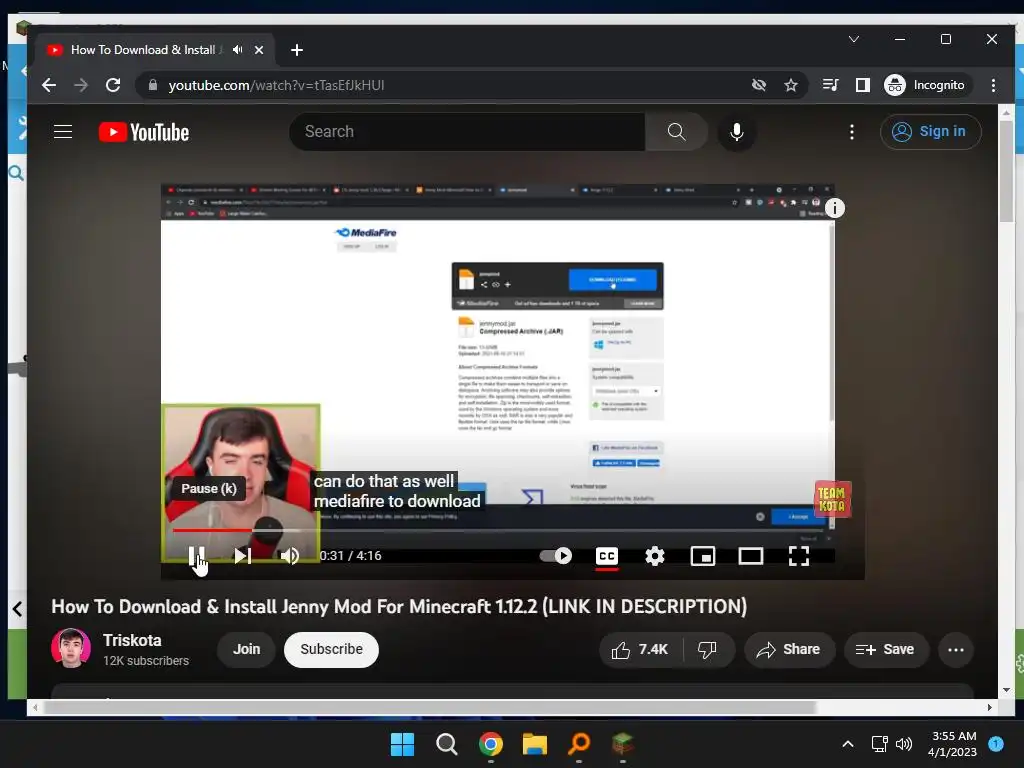This screenshot has height=768, width=1024.
Task: Click the Sign in button
Action: [x=931, y=132]
